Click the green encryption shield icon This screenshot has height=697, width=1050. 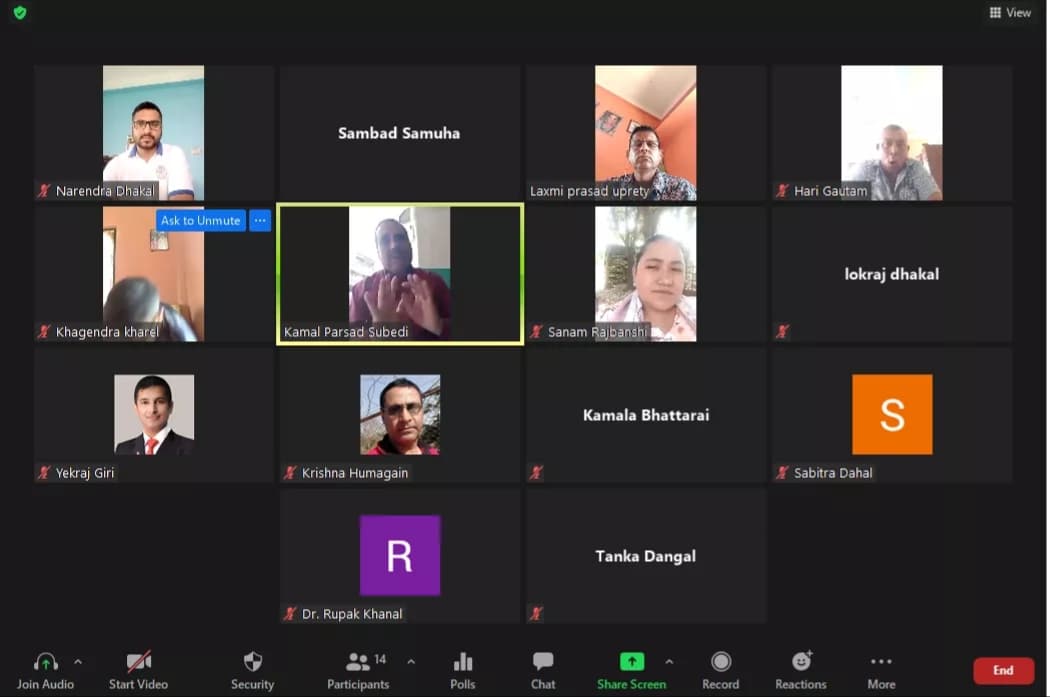(20, 13)
